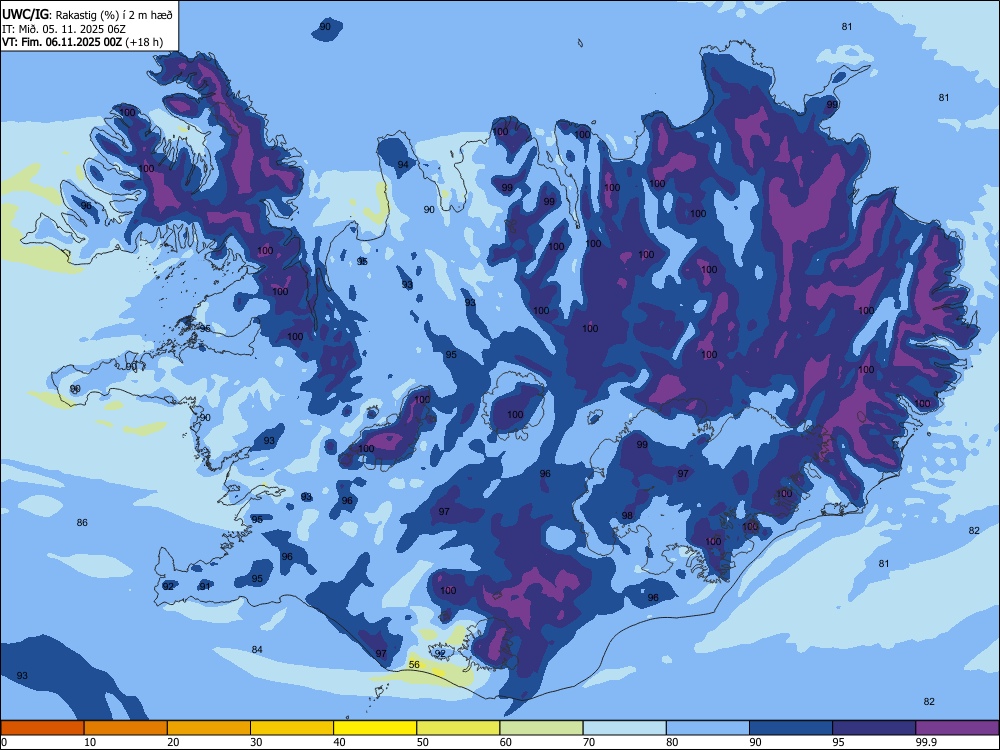Image resolution: width=1000 pixels, height=750 pixels.
Task: Click the 91 value on Reykjanes peninsula
Action: (205, 586)
